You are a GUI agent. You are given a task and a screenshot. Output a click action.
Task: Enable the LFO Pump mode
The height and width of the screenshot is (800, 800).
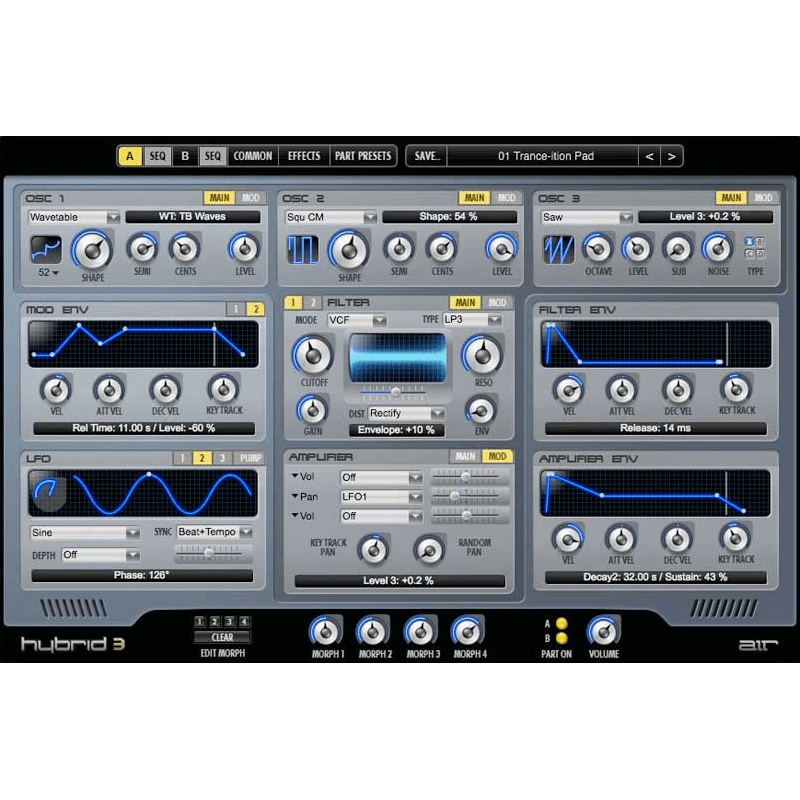(250, 458)
